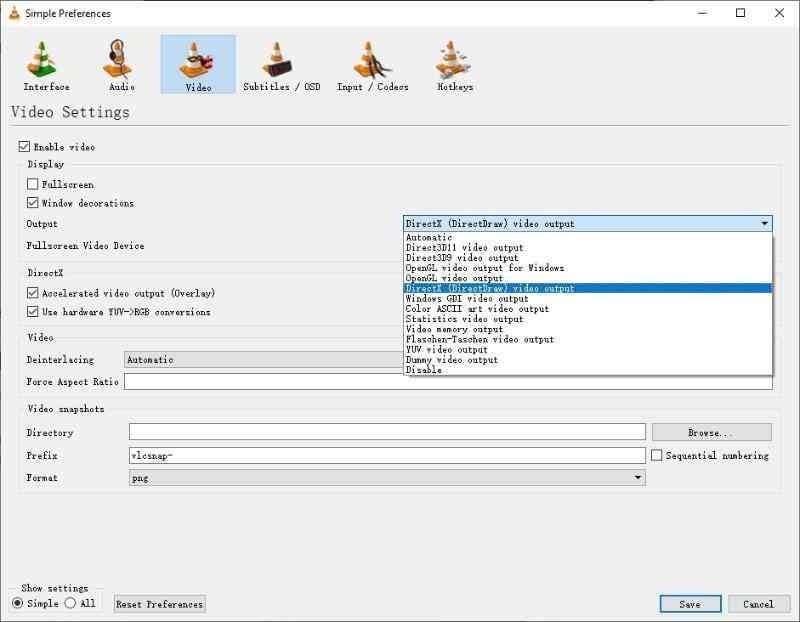Image resolution: width=800 pixels, height=622 pixels.
Task: Choose Windows GDI video output option
Action: (x=588, y=298)
